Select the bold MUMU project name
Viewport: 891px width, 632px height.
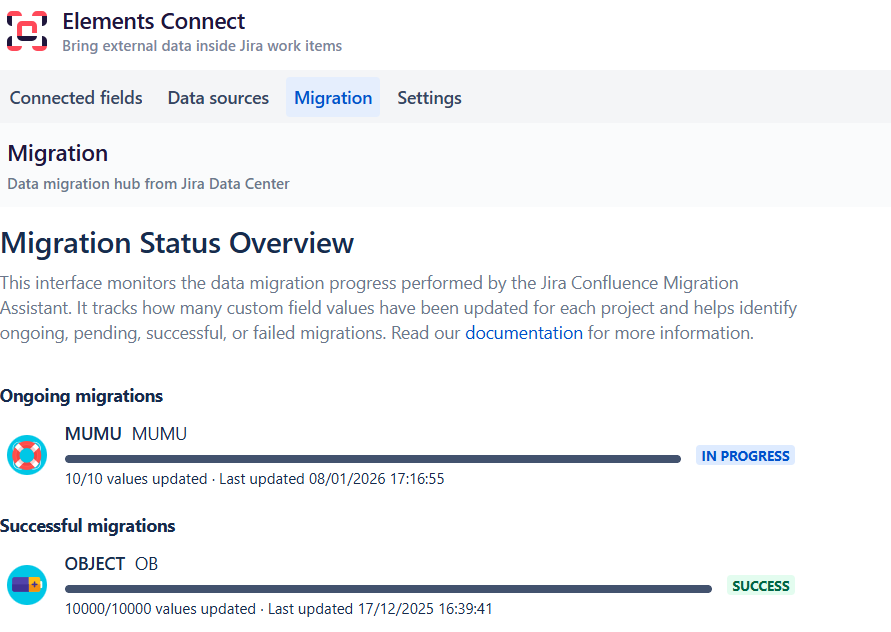[x=93, y=434]
